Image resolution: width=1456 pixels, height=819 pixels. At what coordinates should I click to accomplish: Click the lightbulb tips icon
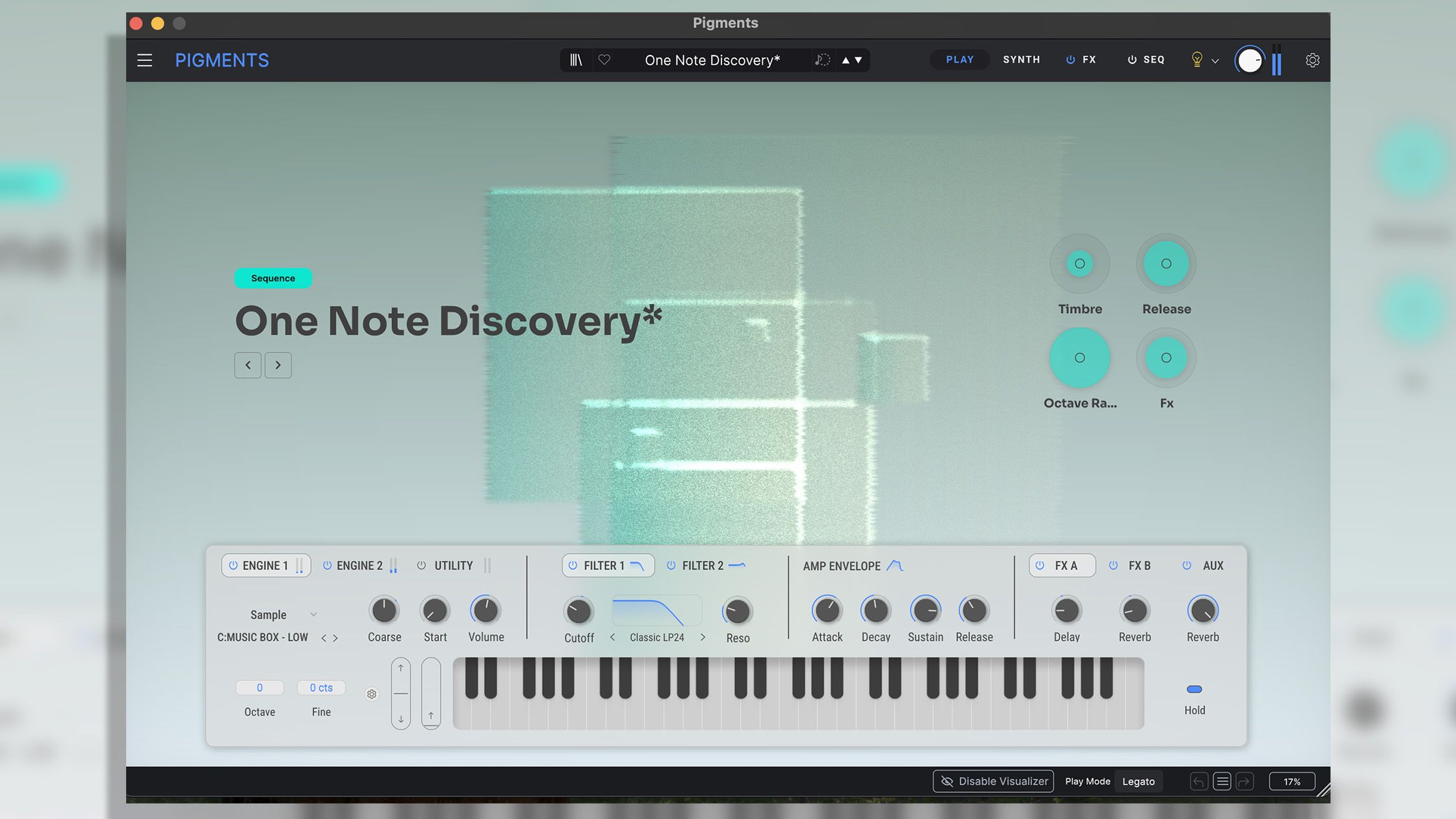1196,59
